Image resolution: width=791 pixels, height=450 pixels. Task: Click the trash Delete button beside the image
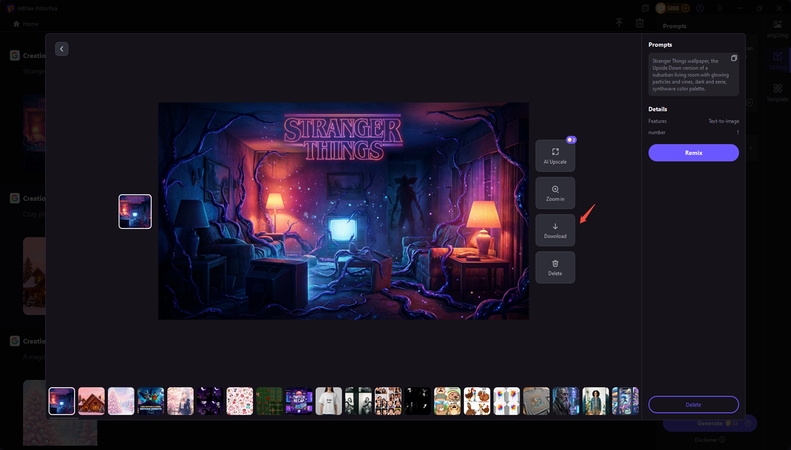tap(555, 267)
